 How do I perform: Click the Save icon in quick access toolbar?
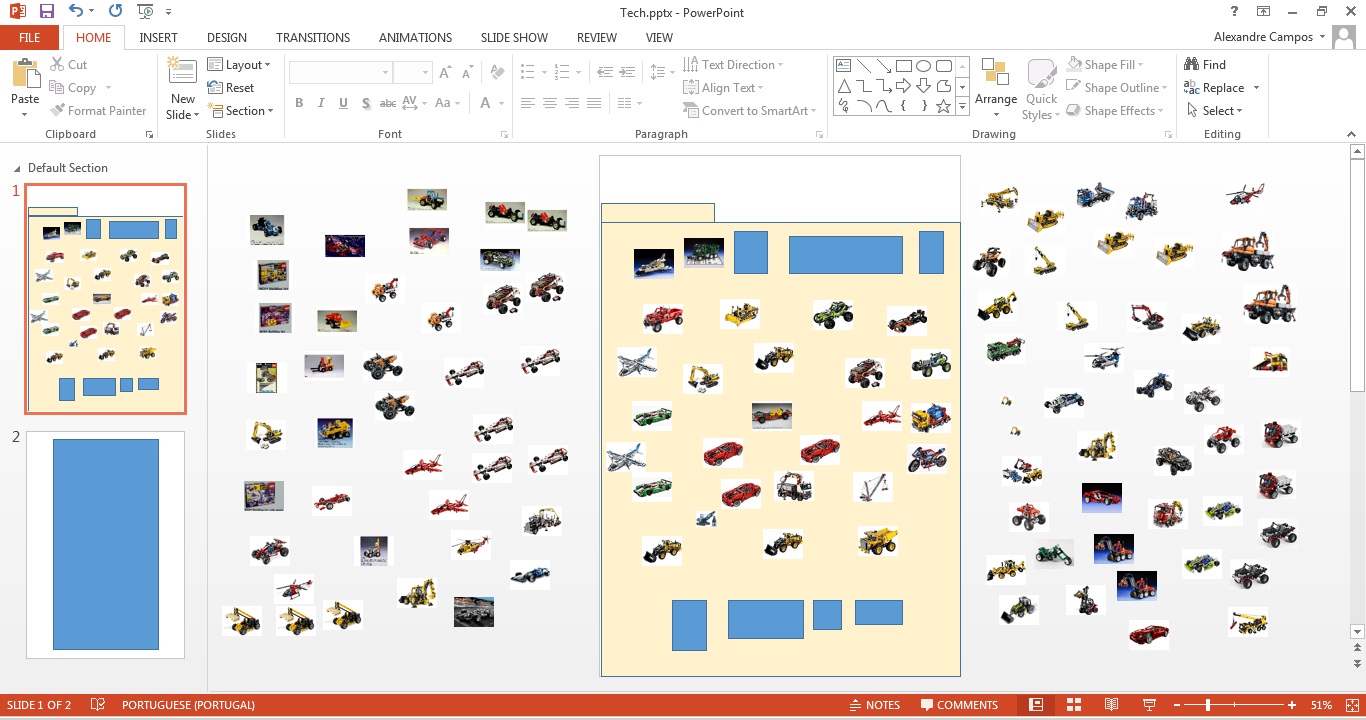pyautogui.click(x=46, y=11)
